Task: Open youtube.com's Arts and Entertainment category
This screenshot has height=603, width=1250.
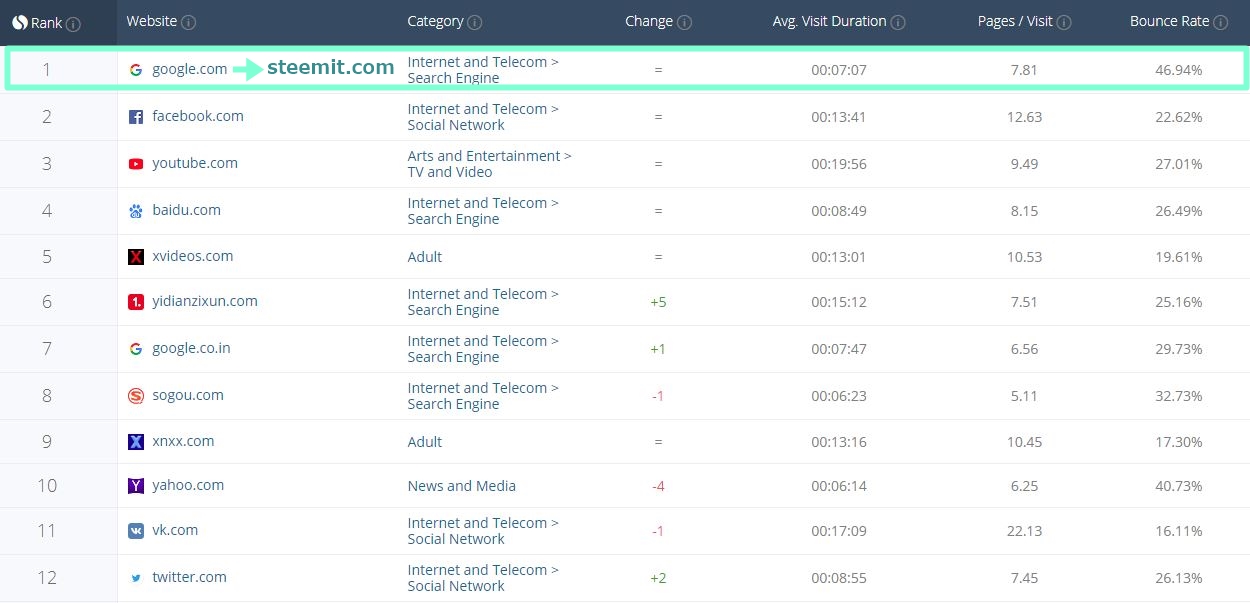Action: (x=489, y=164)
